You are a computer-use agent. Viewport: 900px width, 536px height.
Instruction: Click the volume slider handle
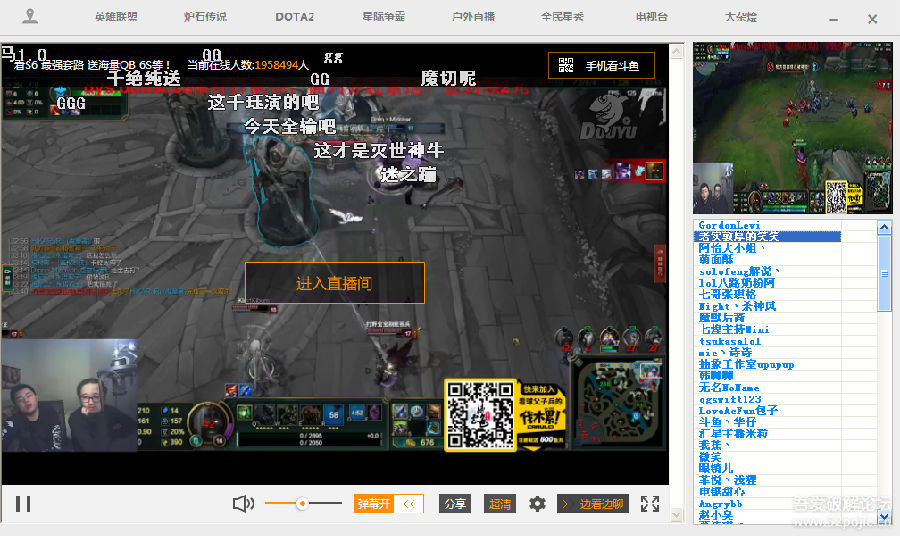point(300,504)
